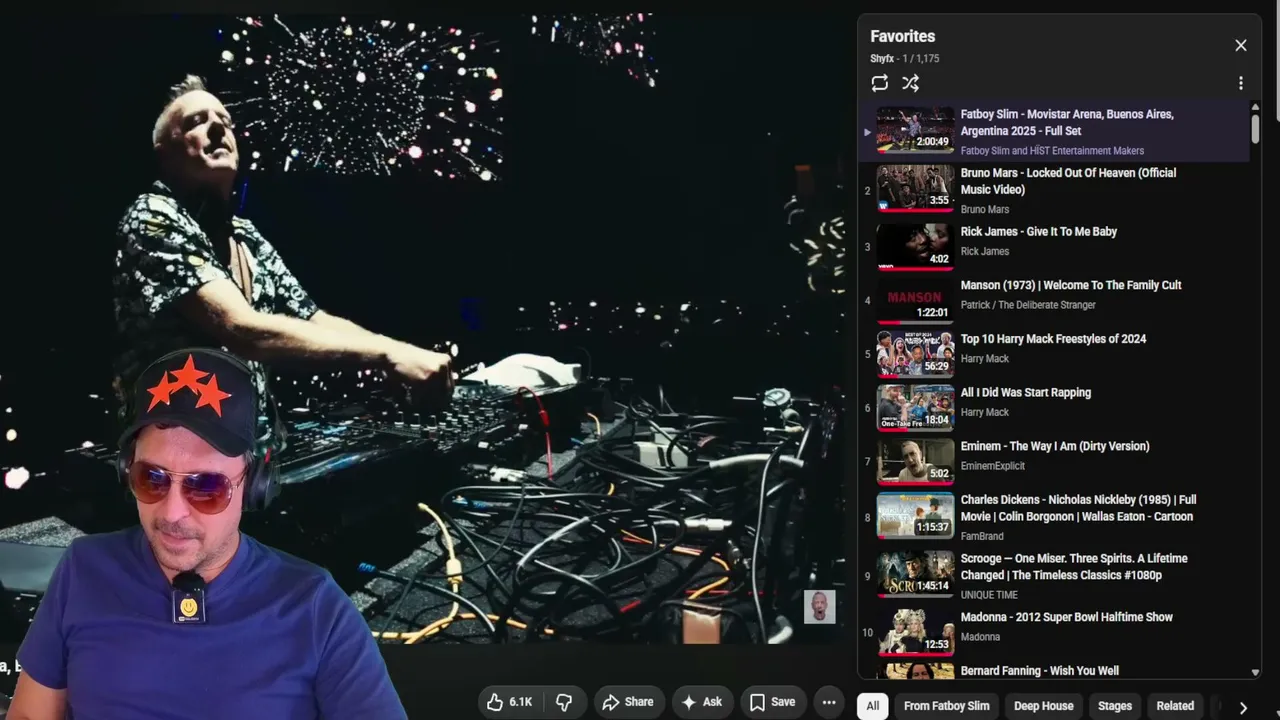Viewport: 1280px width, 720px height.
Task: Dislike this video
Action: [x=564, y=702]
